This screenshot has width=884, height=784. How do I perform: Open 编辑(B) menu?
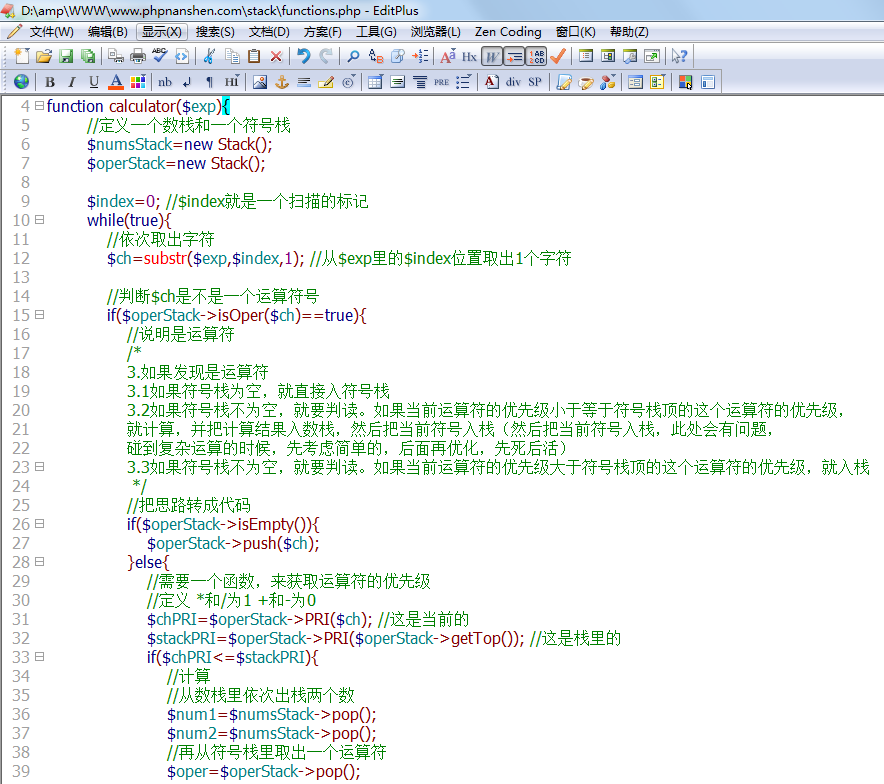107,32
